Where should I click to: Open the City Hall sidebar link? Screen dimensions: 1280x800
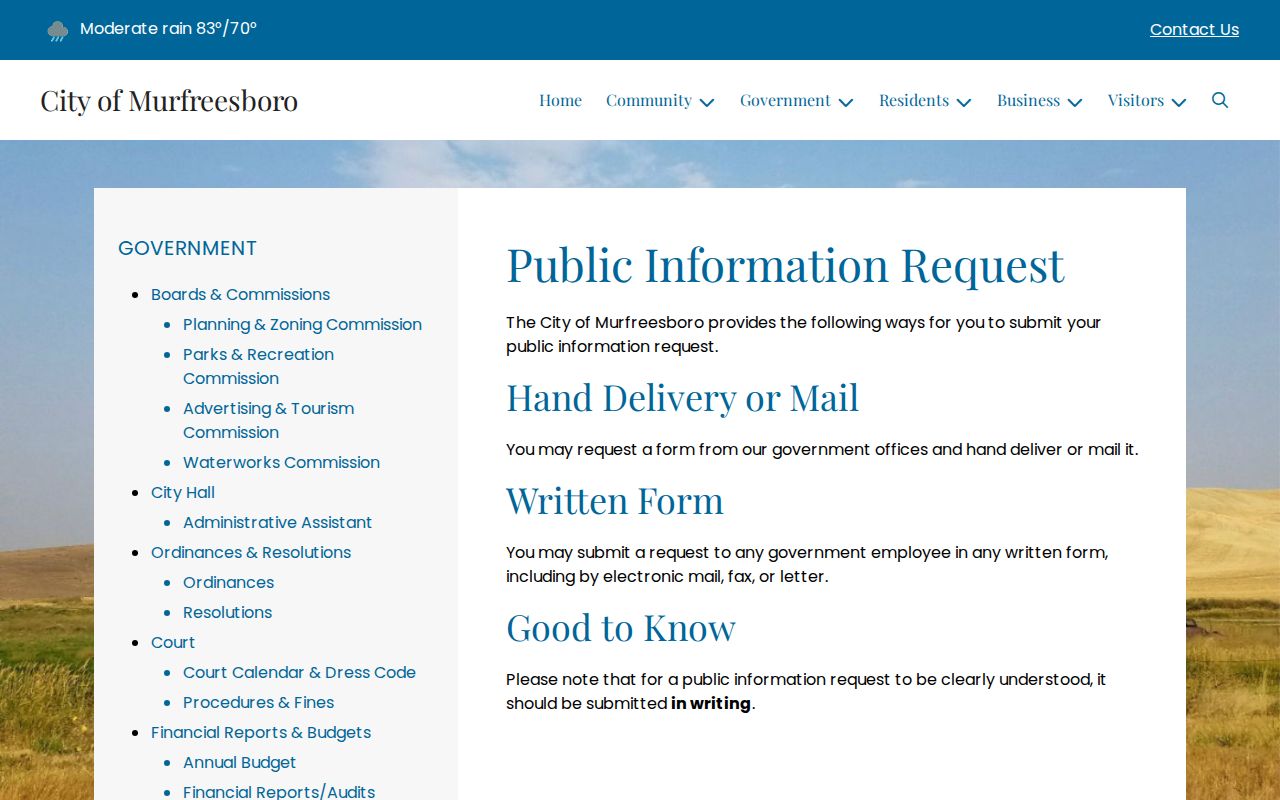183,492
